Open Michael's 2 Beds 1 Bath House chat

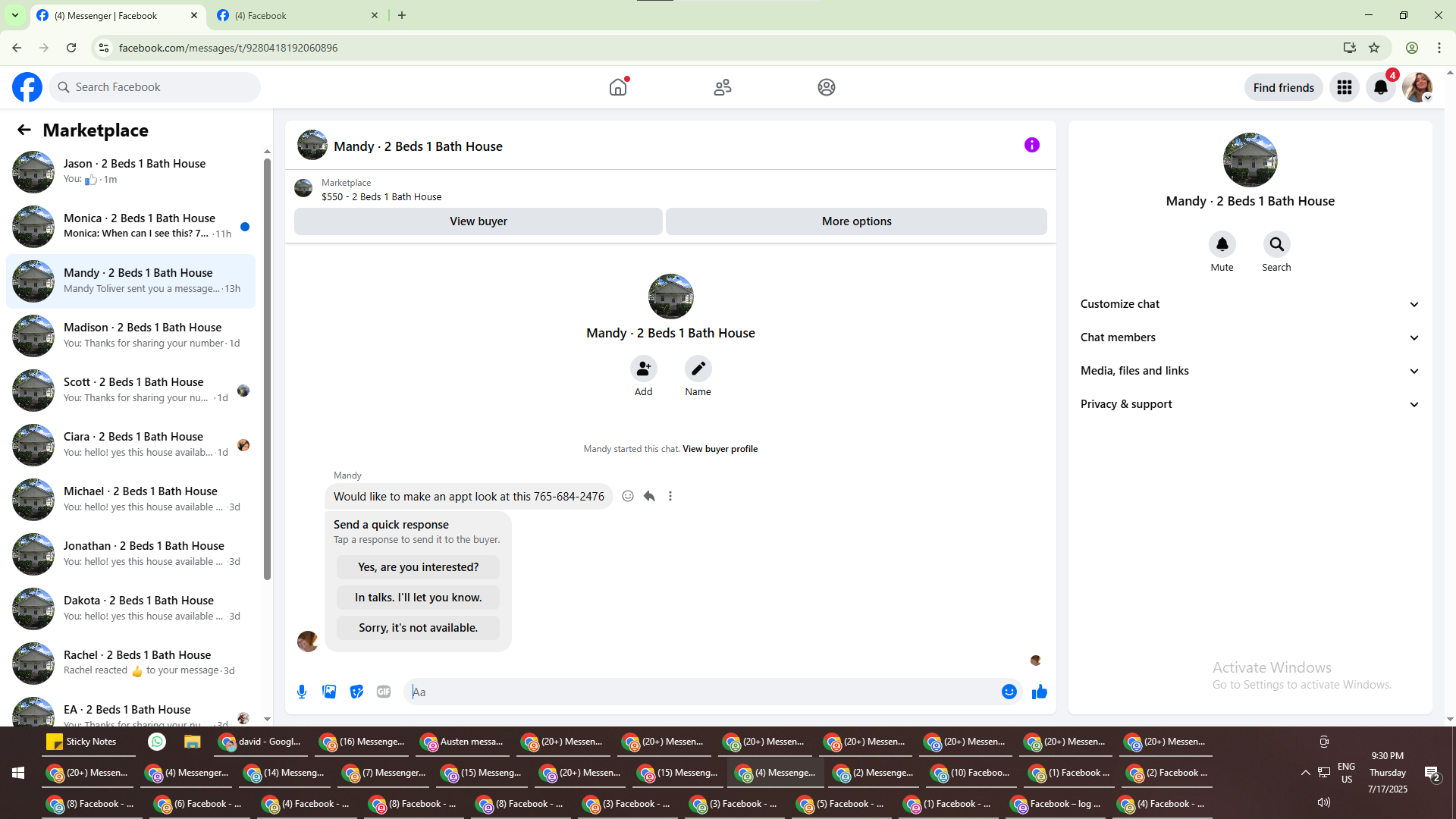[x=130, y=499]
